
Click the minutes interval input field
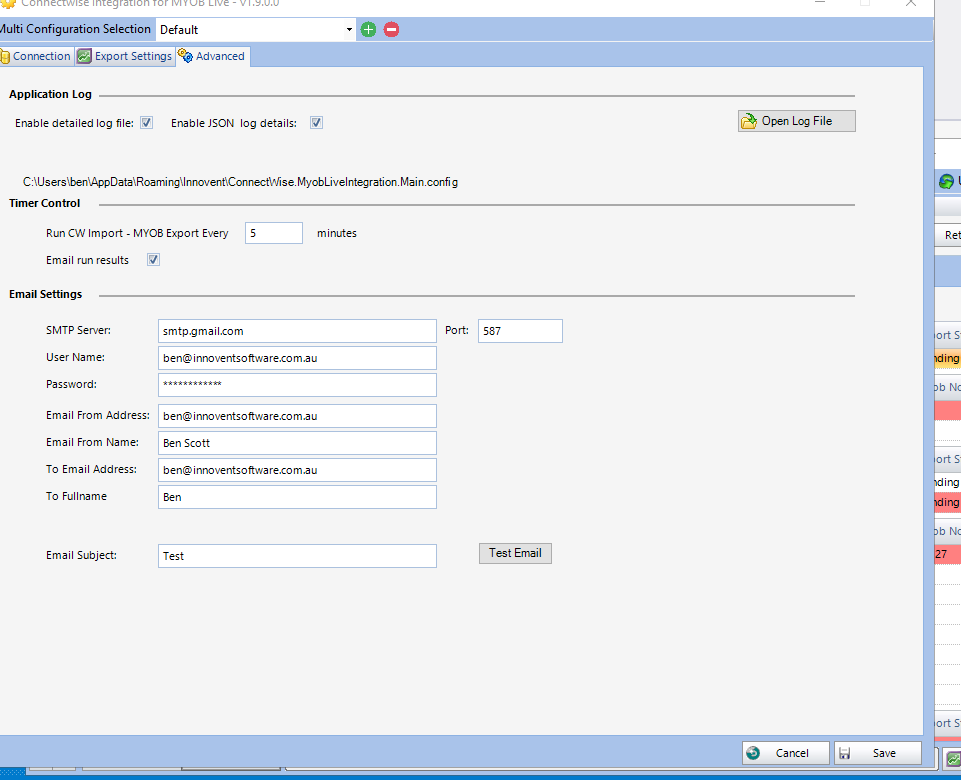(273, 233)
